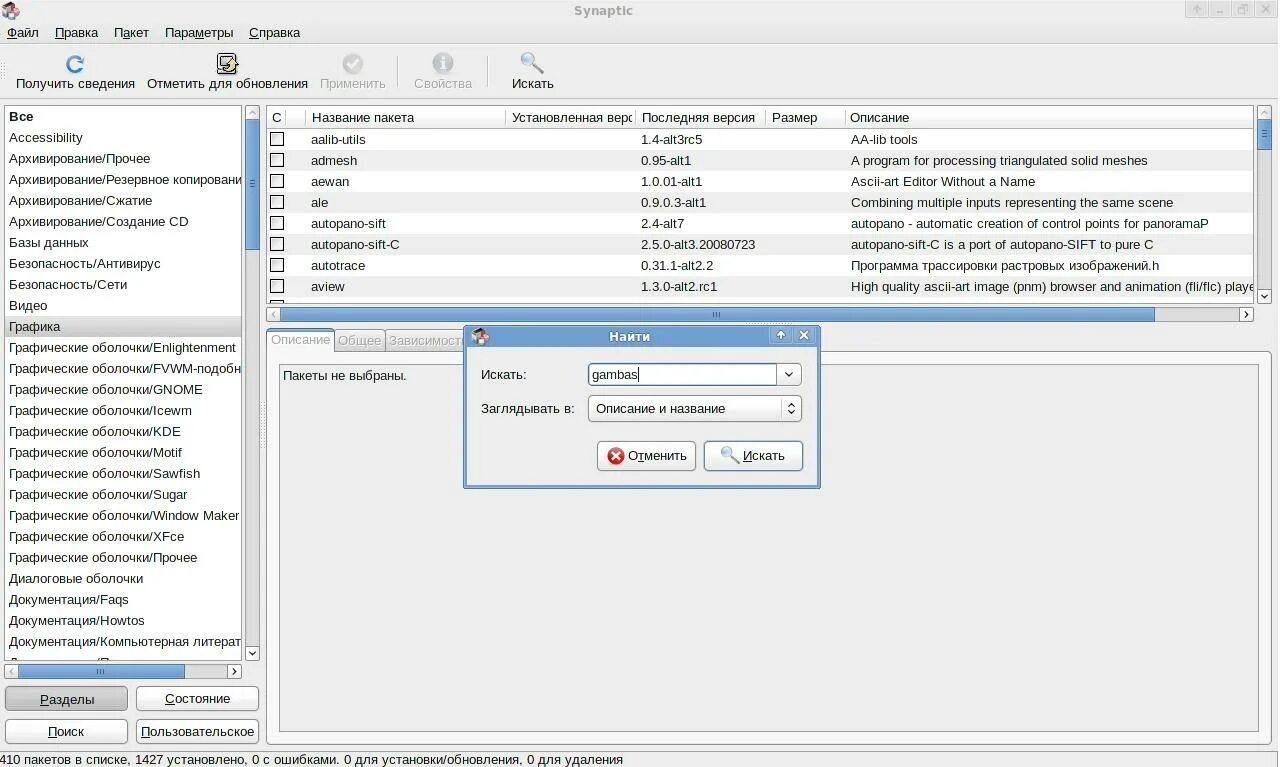The height and width of the screenshot is (767, 1280).
Task: Switch to the Зависимости tab
Action: pyautogui.click(x=425, y=340)
